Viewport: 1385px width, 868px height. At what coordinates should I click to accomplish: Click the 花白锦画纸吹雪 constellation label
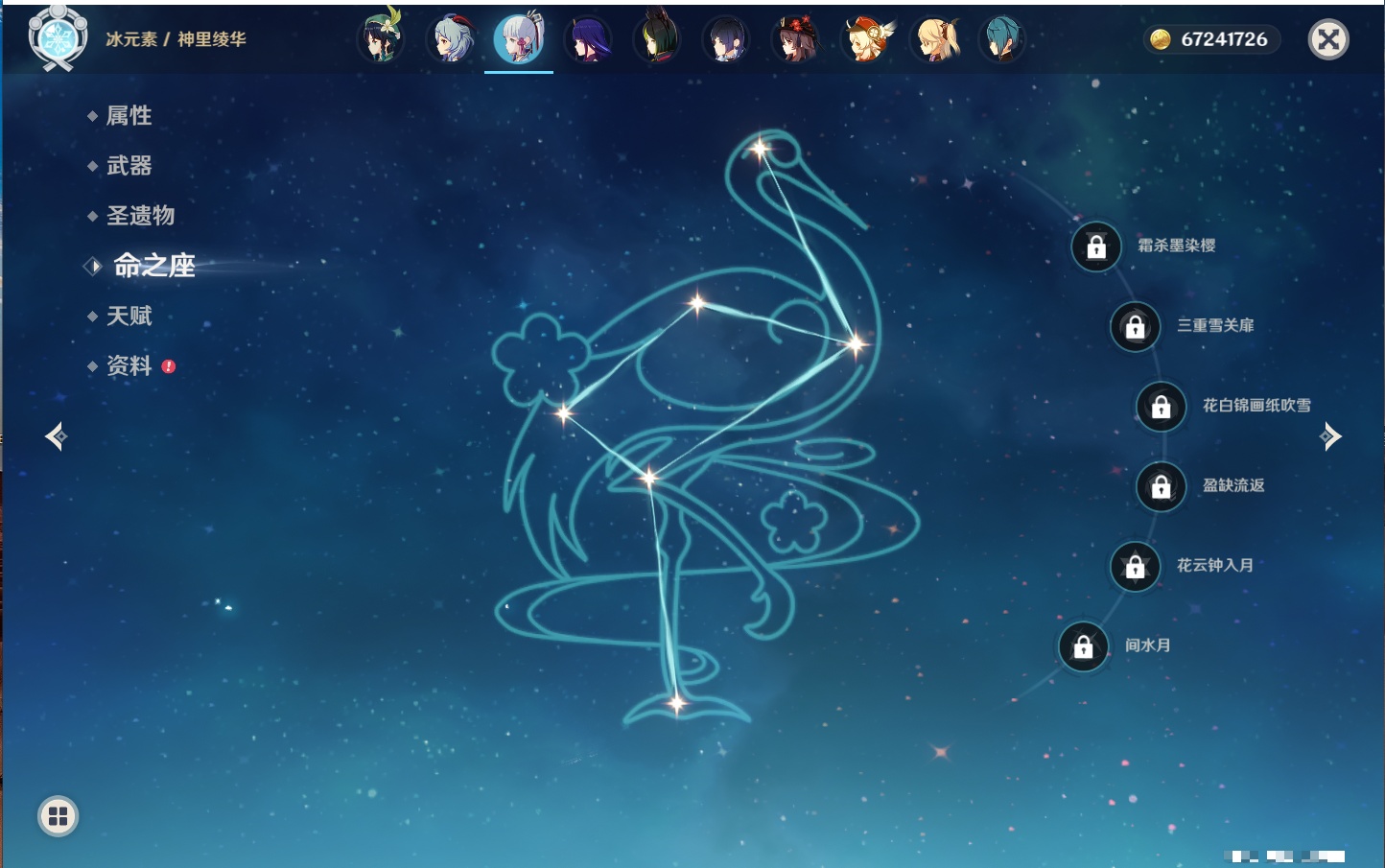pos(1256,406)
